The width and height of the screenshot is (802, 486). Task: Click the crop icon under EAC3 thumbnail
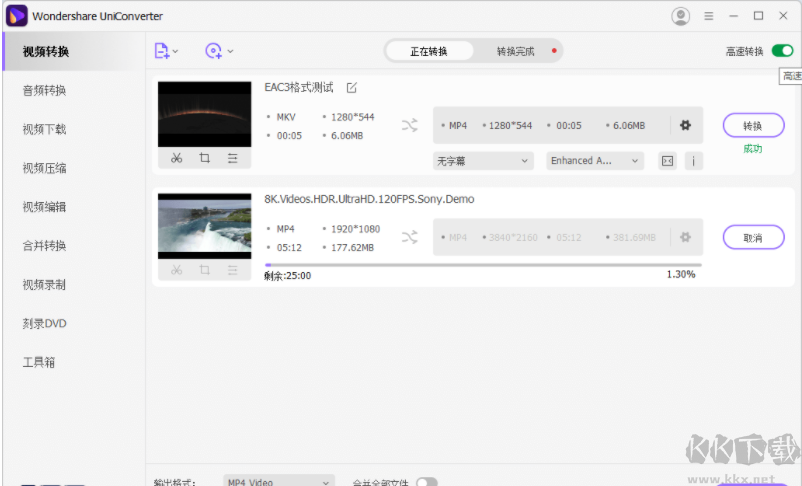(204, 158)
